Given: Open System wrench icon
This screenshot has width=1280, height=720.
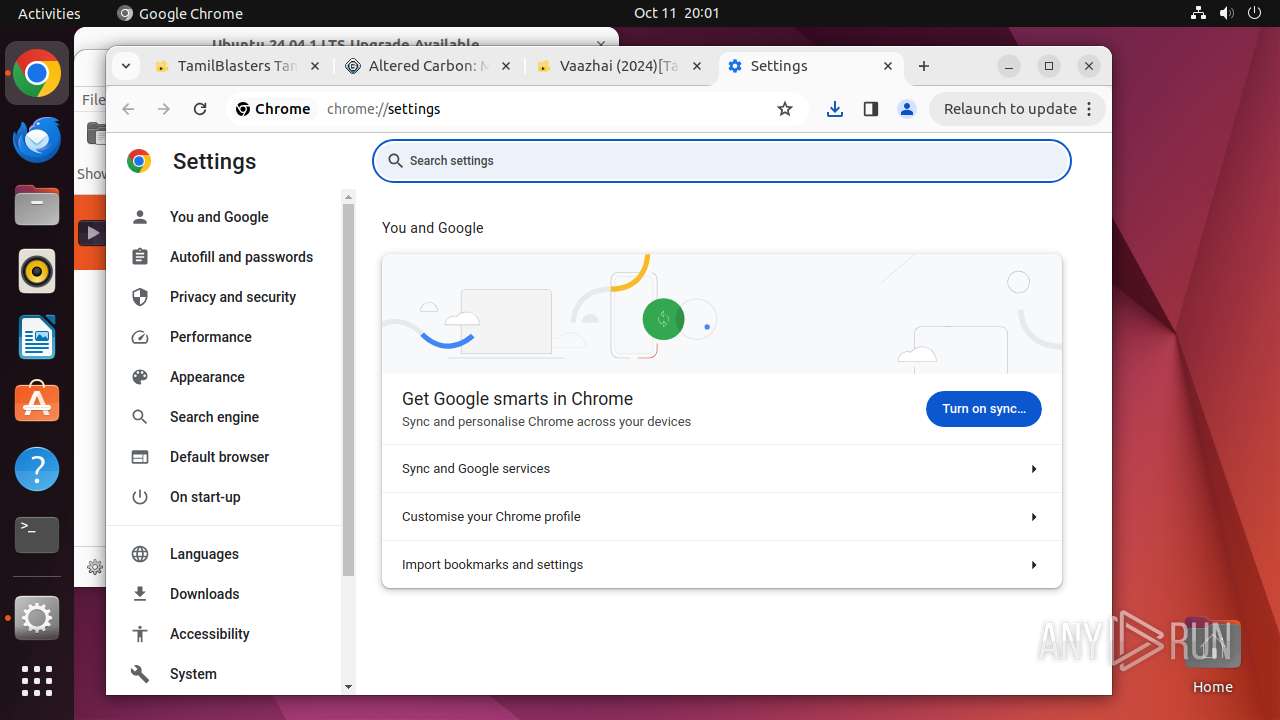Looking at the screenshot, I should [140, 674].
